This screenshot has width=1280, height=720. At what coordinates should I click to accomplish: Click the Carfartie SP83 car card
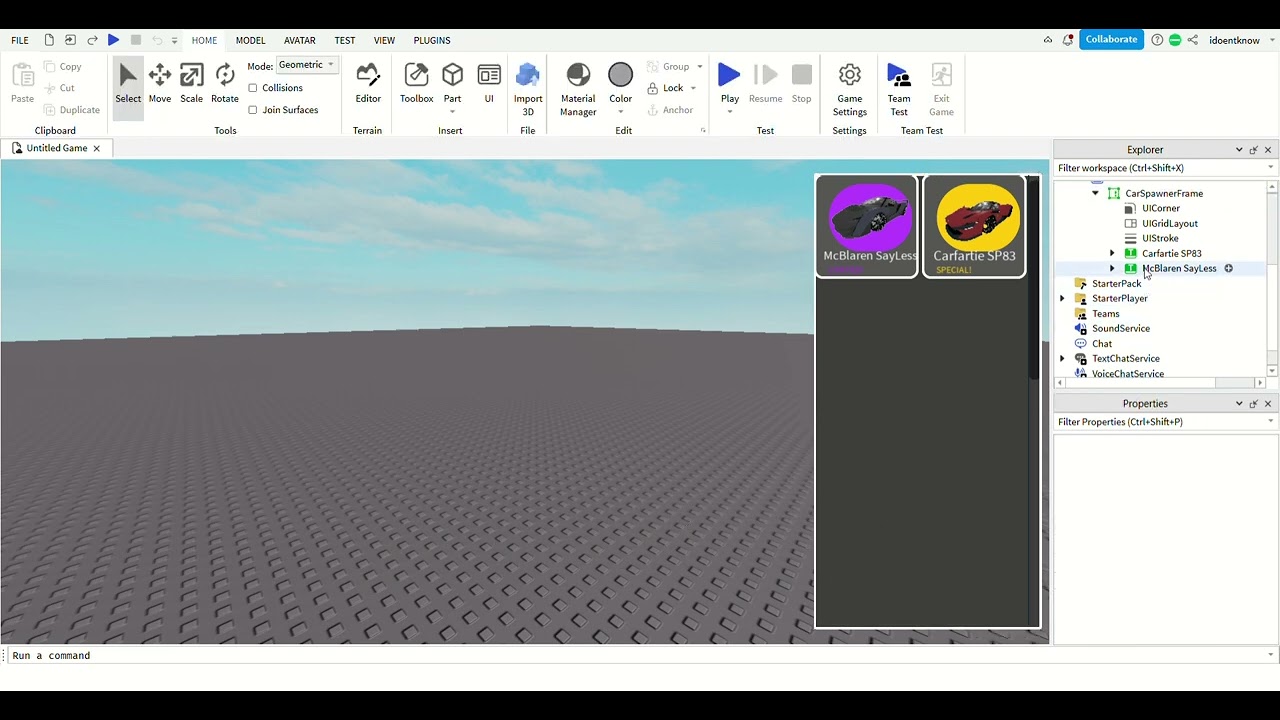coord(974,226)
